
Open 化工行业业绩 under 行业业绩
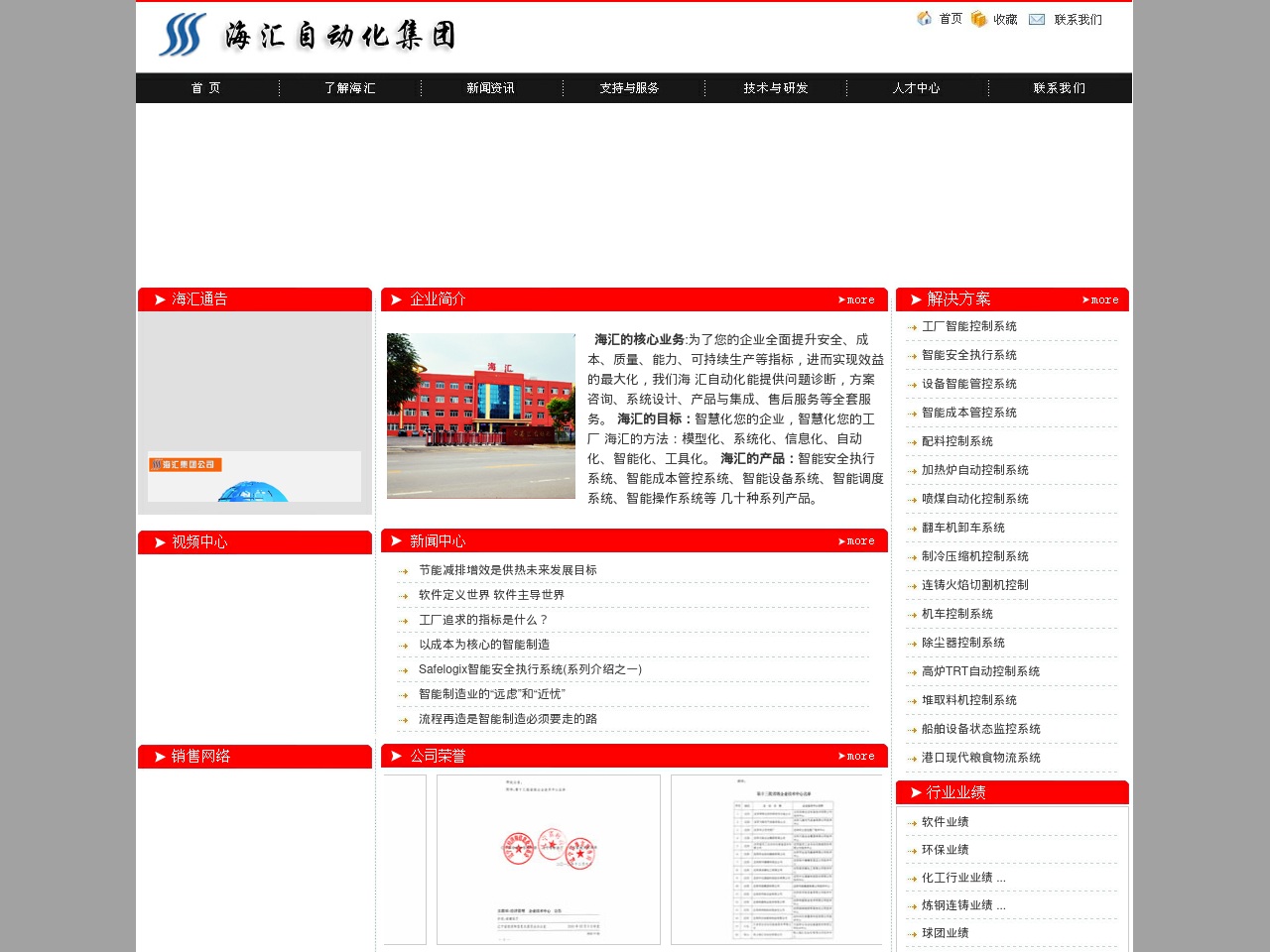[963, 878]
